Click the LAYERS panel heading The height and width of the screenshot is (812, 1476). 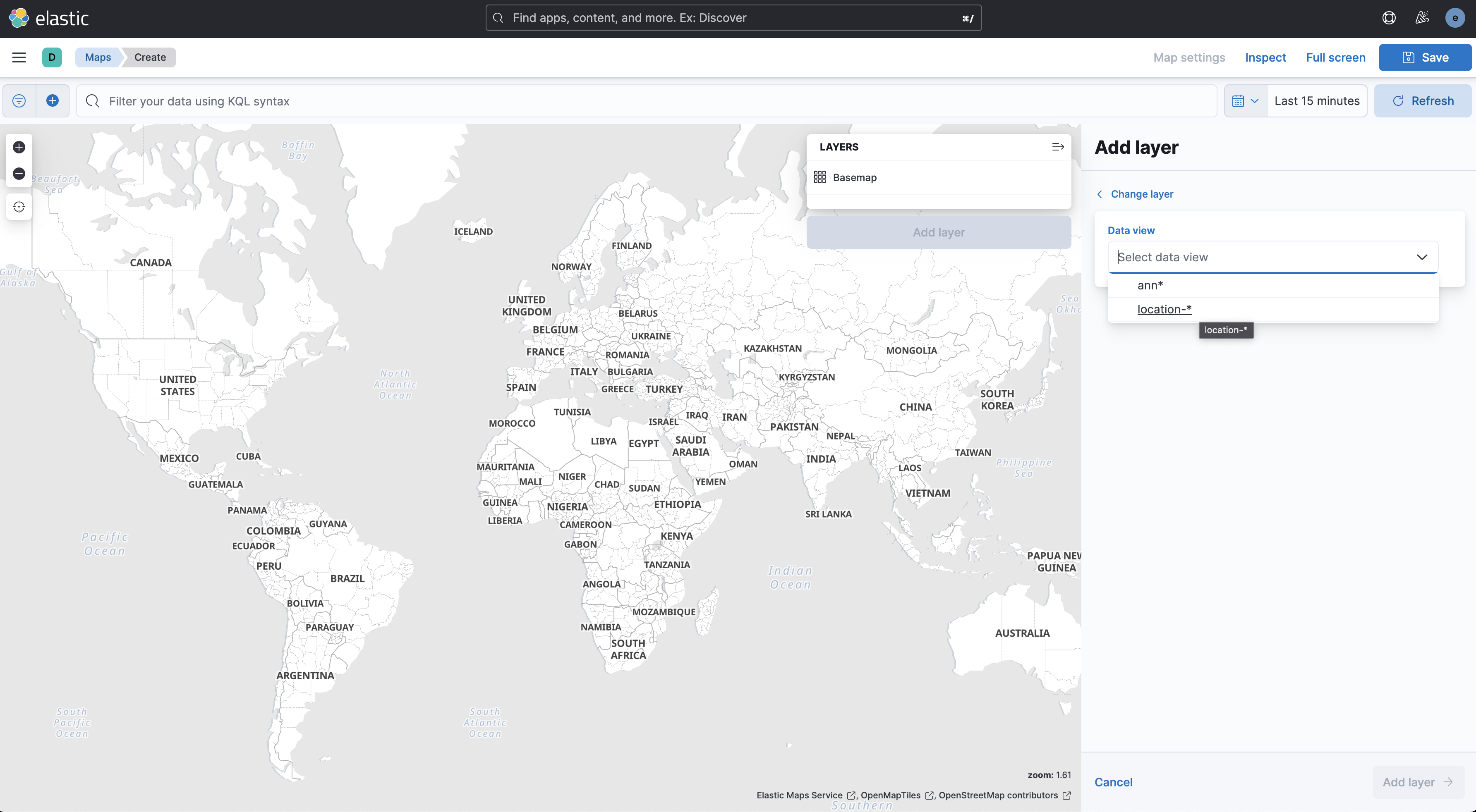pyautogui.click(x=839, y=147)
